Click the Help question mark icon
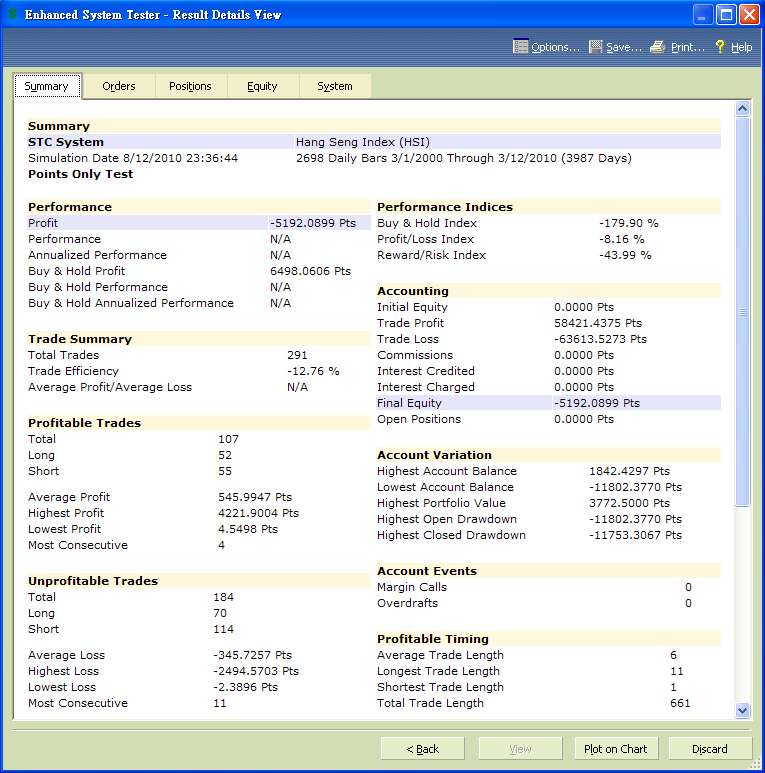 (x=720, y=47)
